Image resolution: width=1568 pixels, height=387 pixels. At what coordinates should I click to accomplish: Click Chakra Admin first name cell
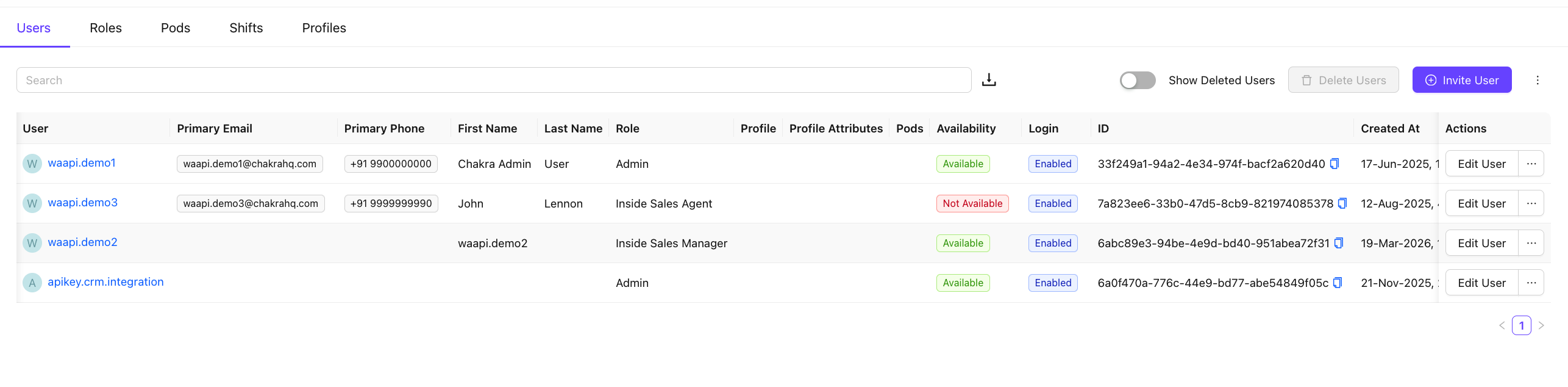pyautogui.click(x=494, y=164)
